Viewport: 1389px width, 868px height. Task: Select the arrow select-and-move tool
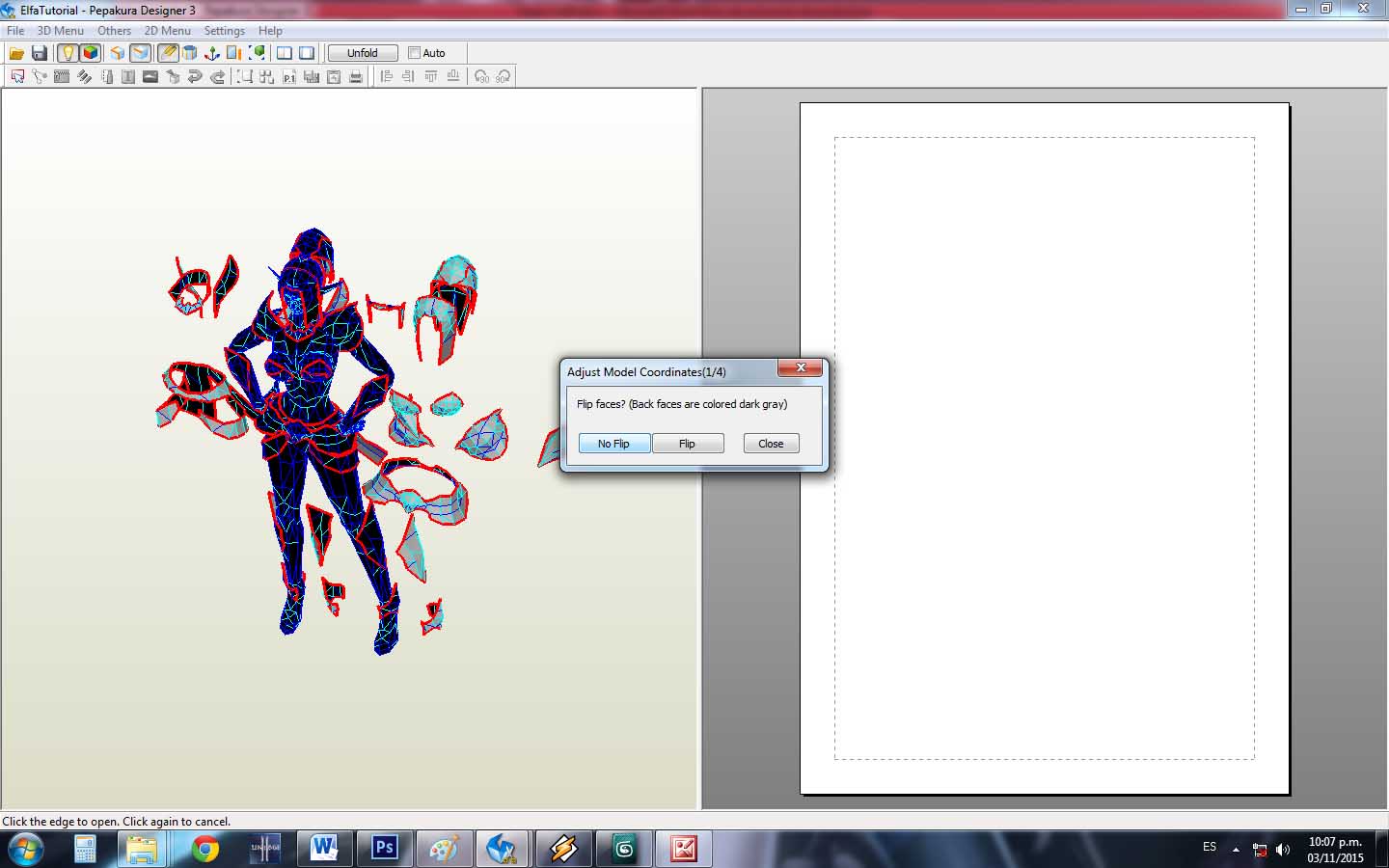tap(17, 76)
